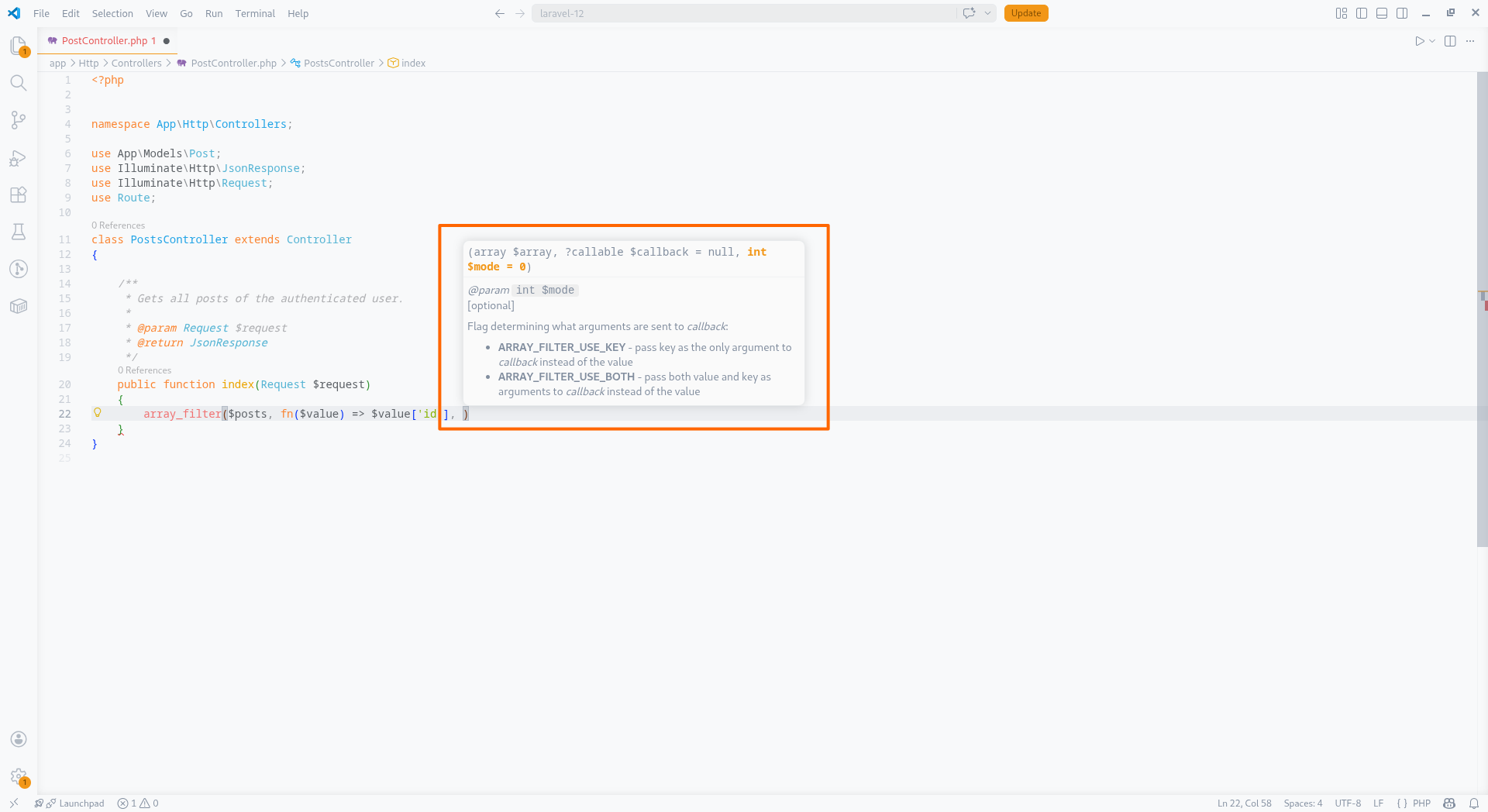Open the Manage gear icon
Image resolution: width=1488 pixels, height=812 pixels.
click(19, 776)
